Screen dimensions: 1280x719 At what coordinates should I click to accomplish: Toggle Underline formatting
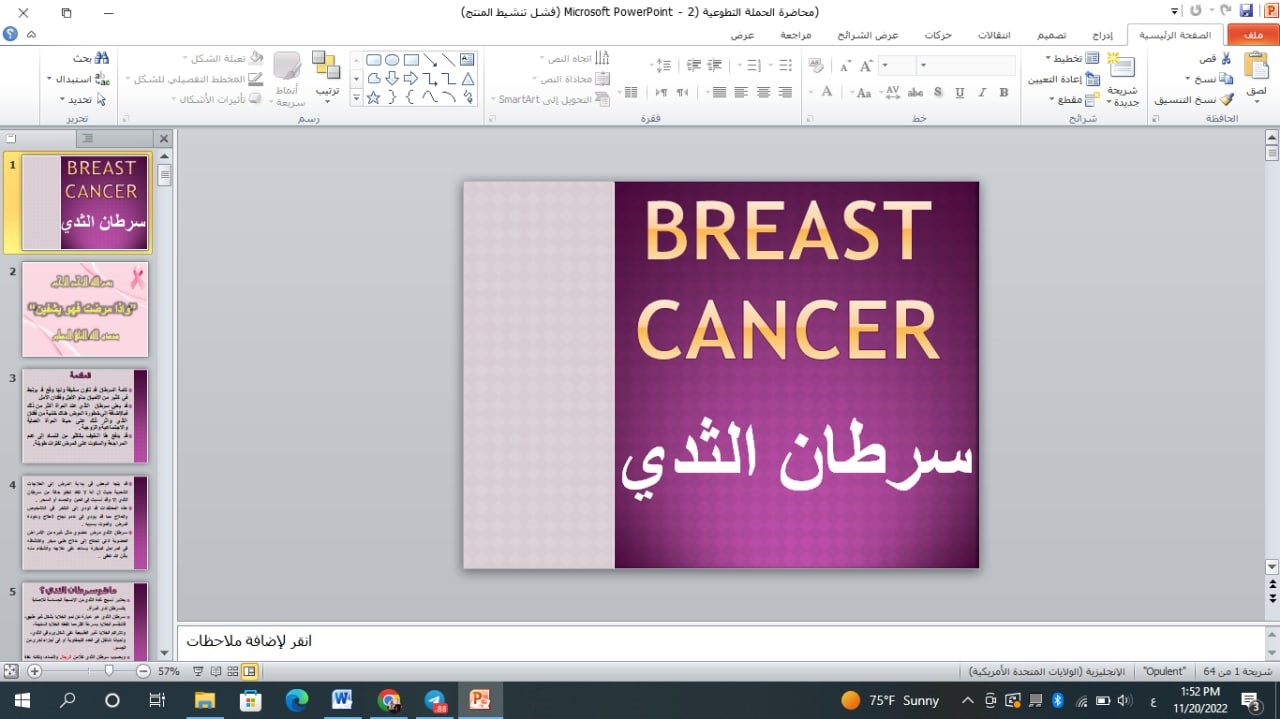(x=960, y=93)
